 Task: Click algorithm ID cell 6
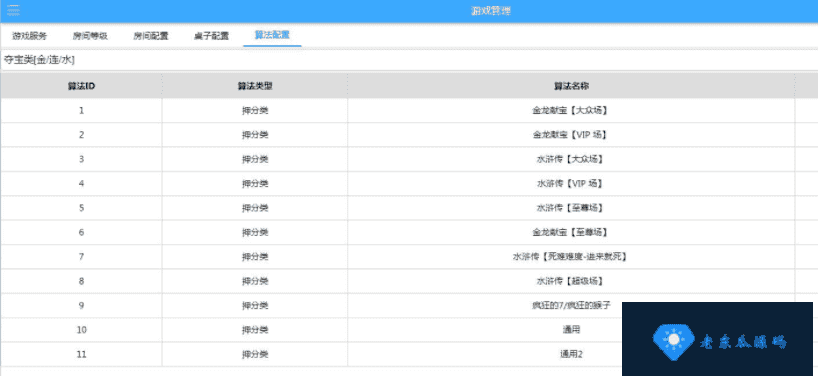pyautogui.click(x=81, y=232)
